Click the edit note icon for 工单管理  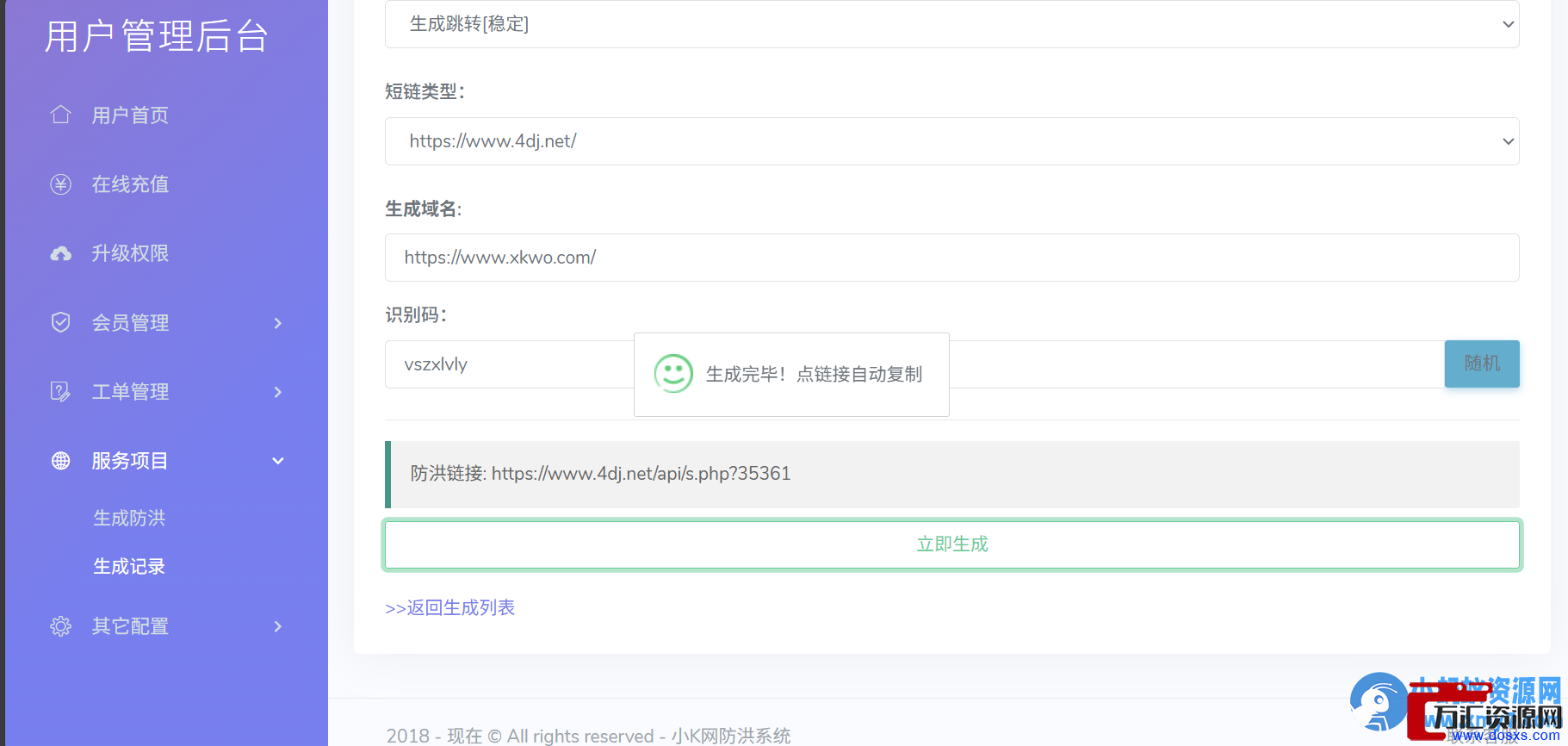(x=60, y=392)
